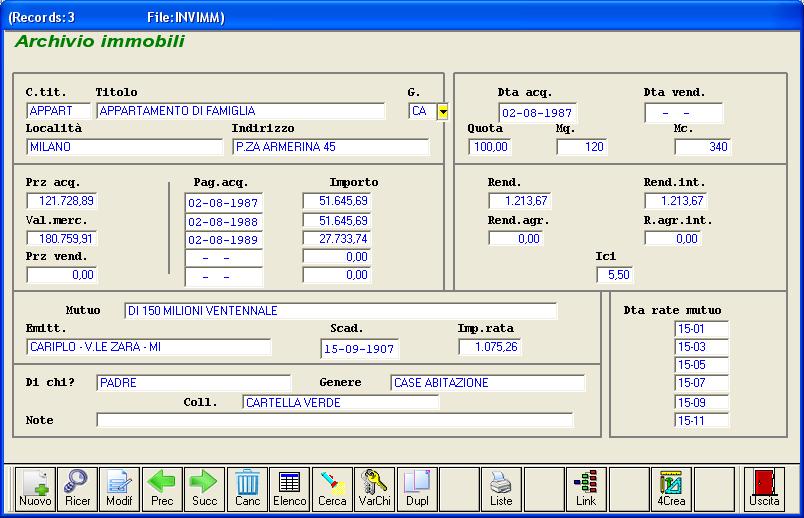804x518 pixels.
Task: Open the Elenco list table icon
Action: 290,489
